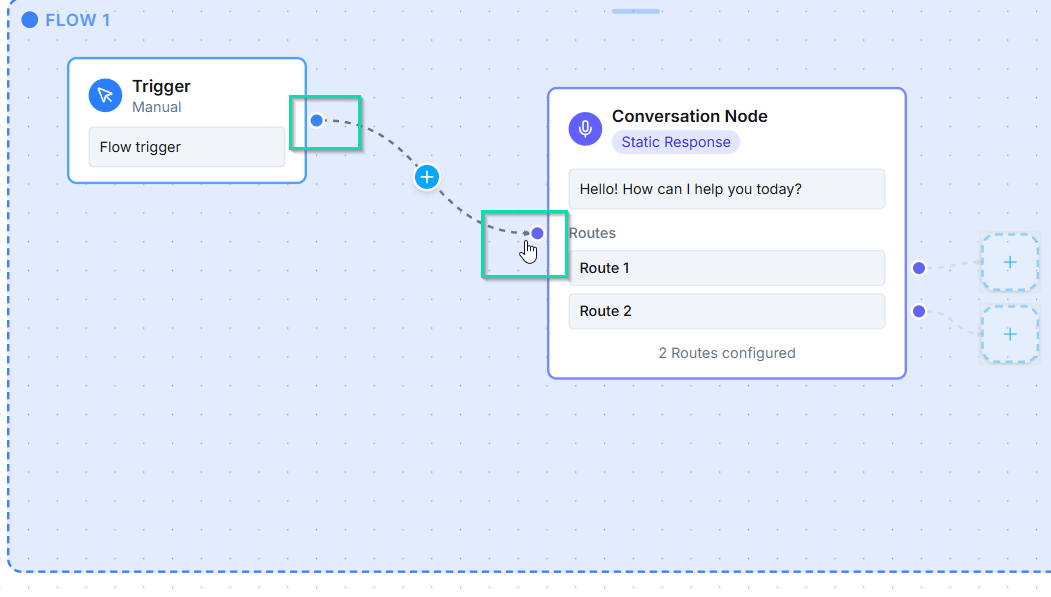Expand the Routes section
This screenshot has height=597, width=1051.
(592, 233)
